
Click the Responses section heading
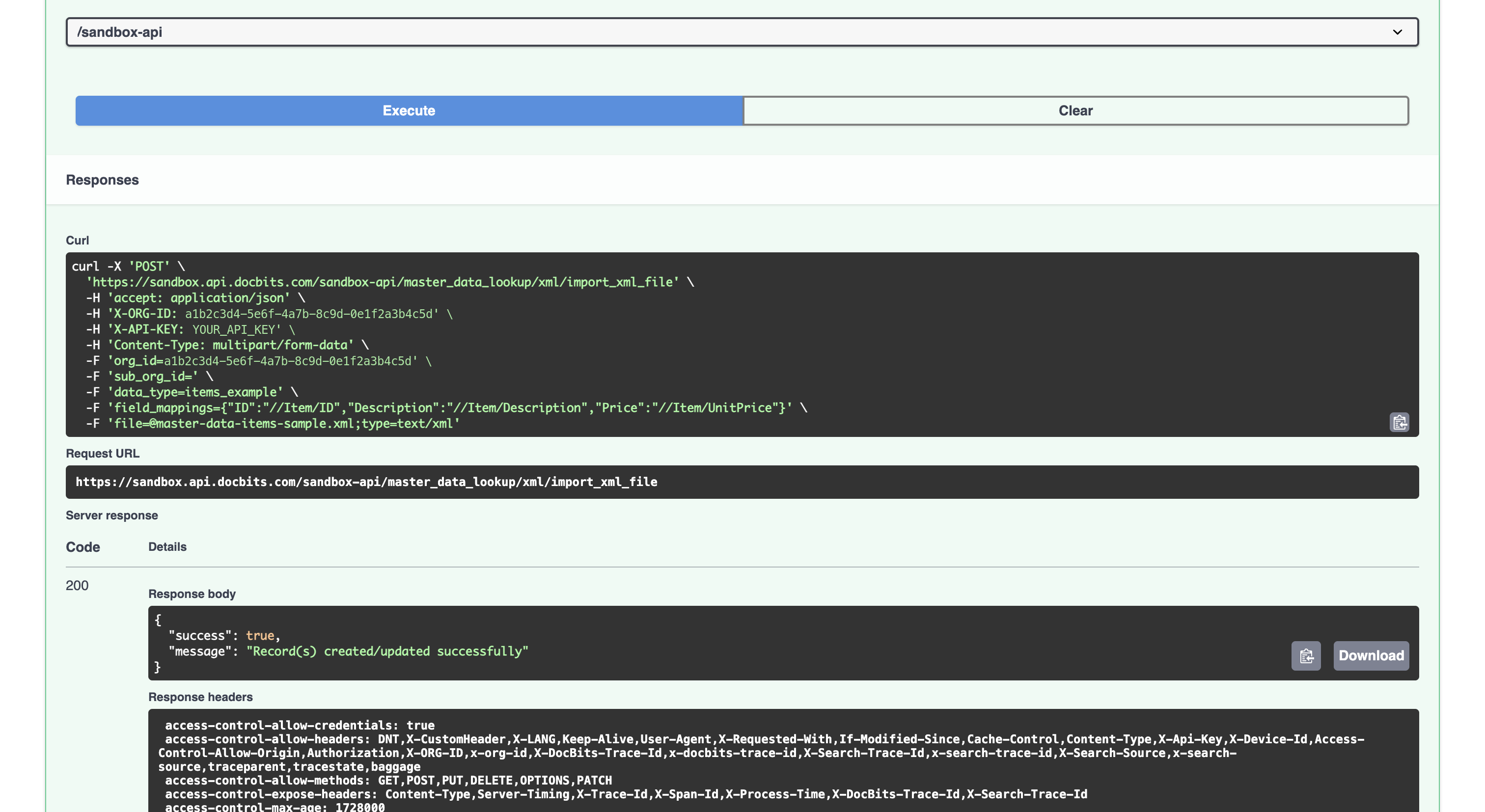pyautogui.click(x=102, y=180)
